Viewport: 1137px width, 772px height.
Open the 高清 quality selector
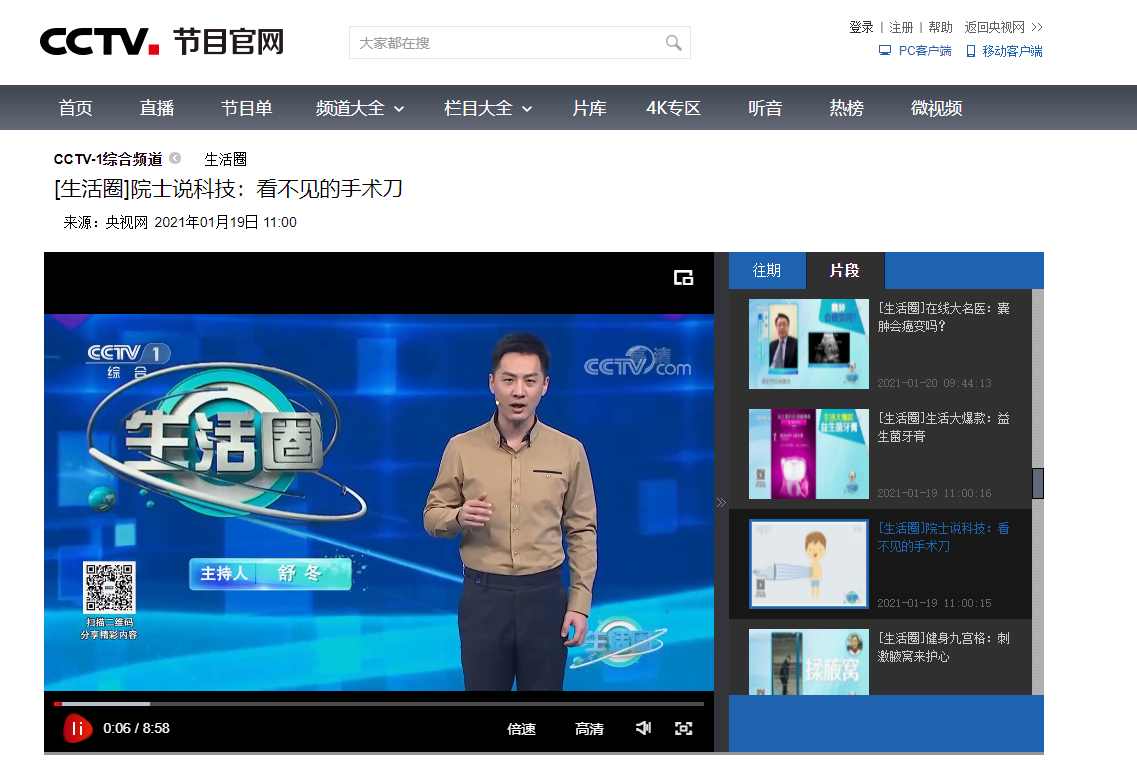click(589, 729)
